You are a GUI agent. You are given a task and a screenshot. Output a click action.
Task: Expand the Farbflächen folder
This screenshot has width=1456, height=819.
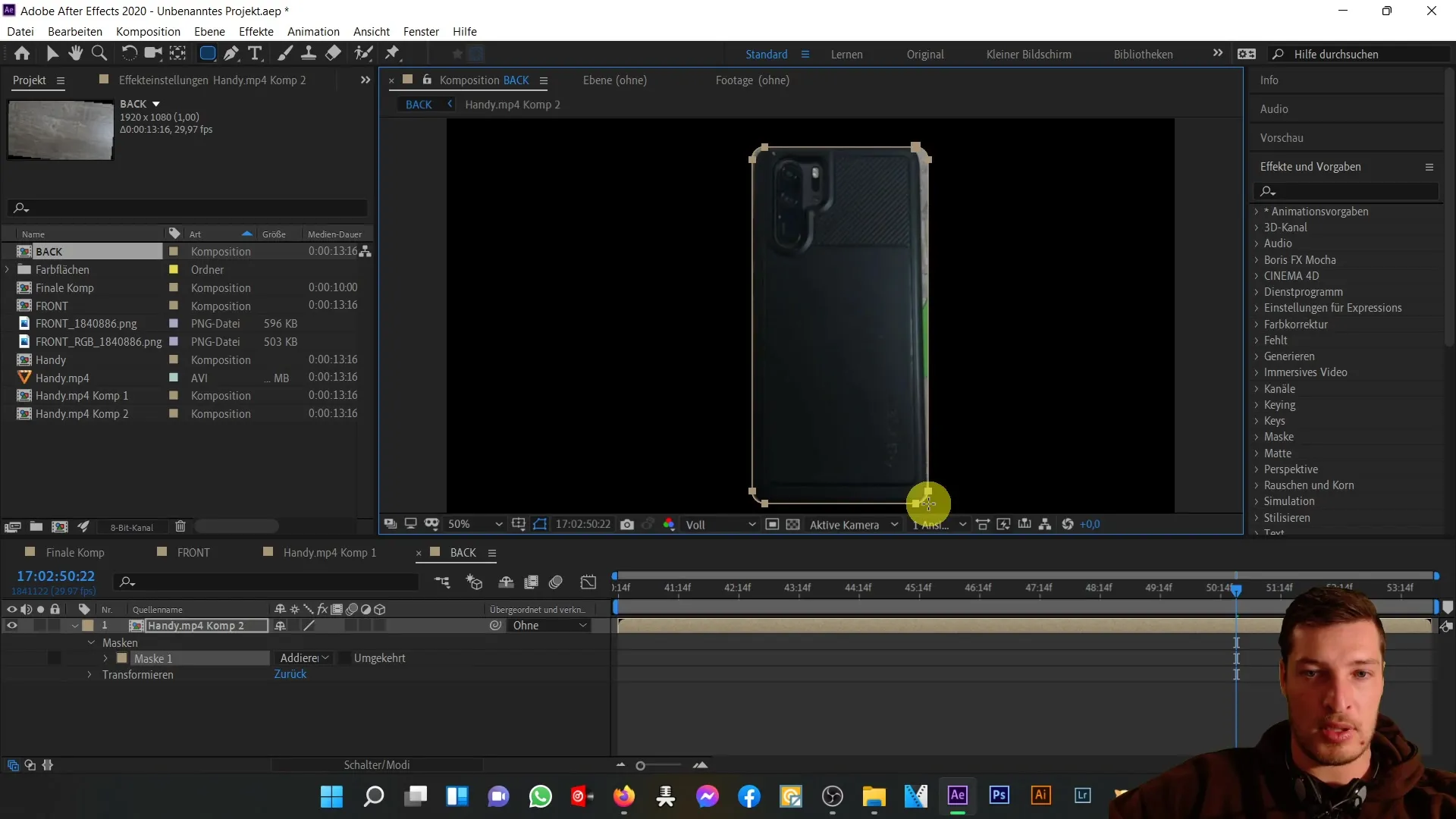pos(8,269)
